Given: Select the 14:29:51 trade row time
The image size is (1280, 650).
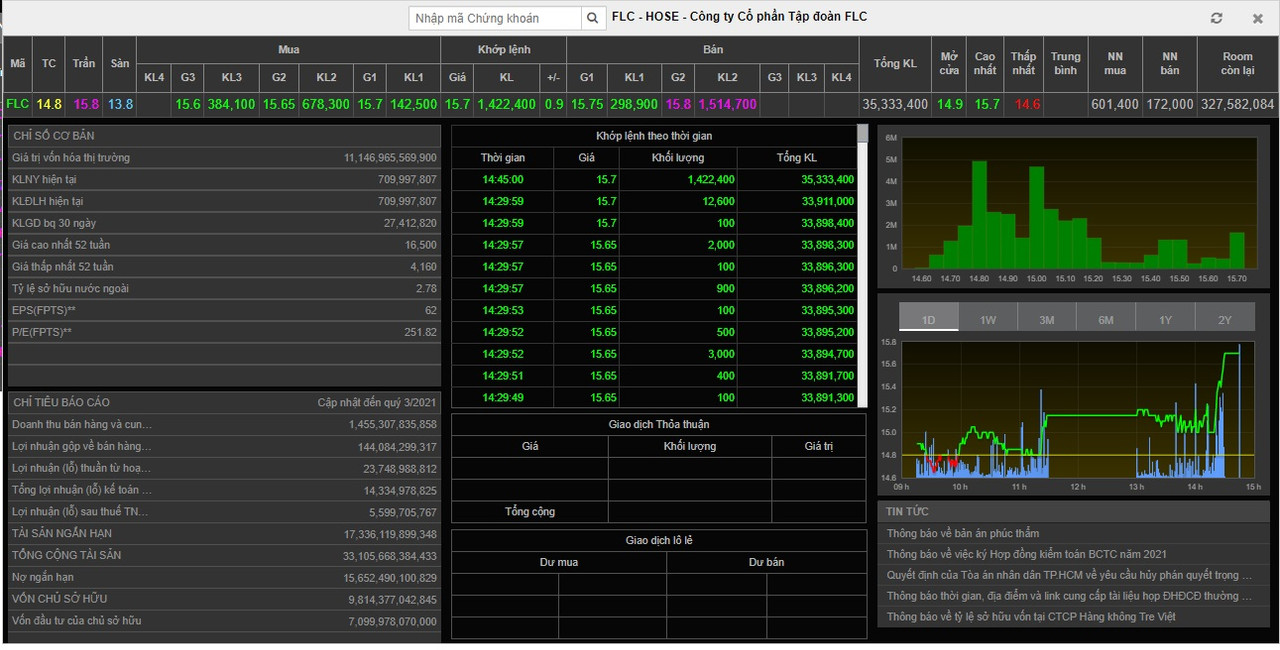Looking at the screenshot, I should [502, 376].
